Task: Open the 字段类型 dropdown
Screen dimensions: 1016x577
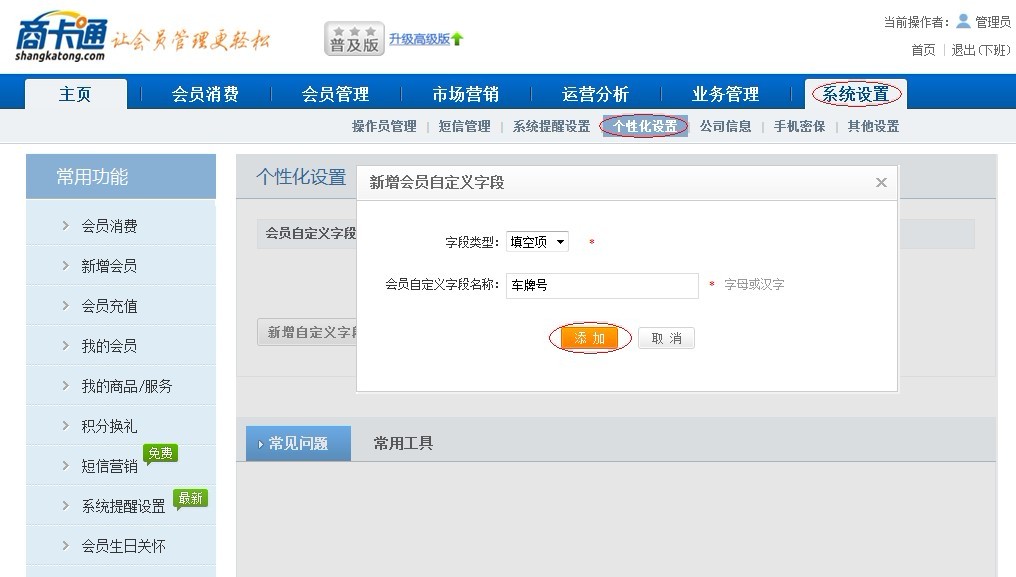Action: [537, 242]
